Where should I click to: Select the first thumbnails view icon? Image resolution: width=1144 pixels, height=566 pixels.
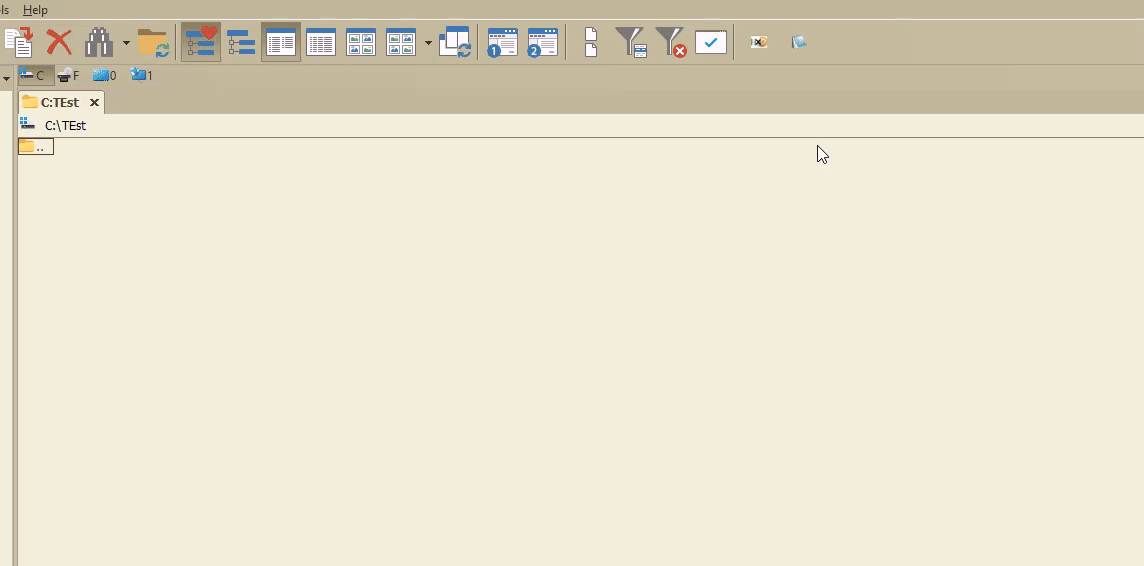[x=361, y=42]
